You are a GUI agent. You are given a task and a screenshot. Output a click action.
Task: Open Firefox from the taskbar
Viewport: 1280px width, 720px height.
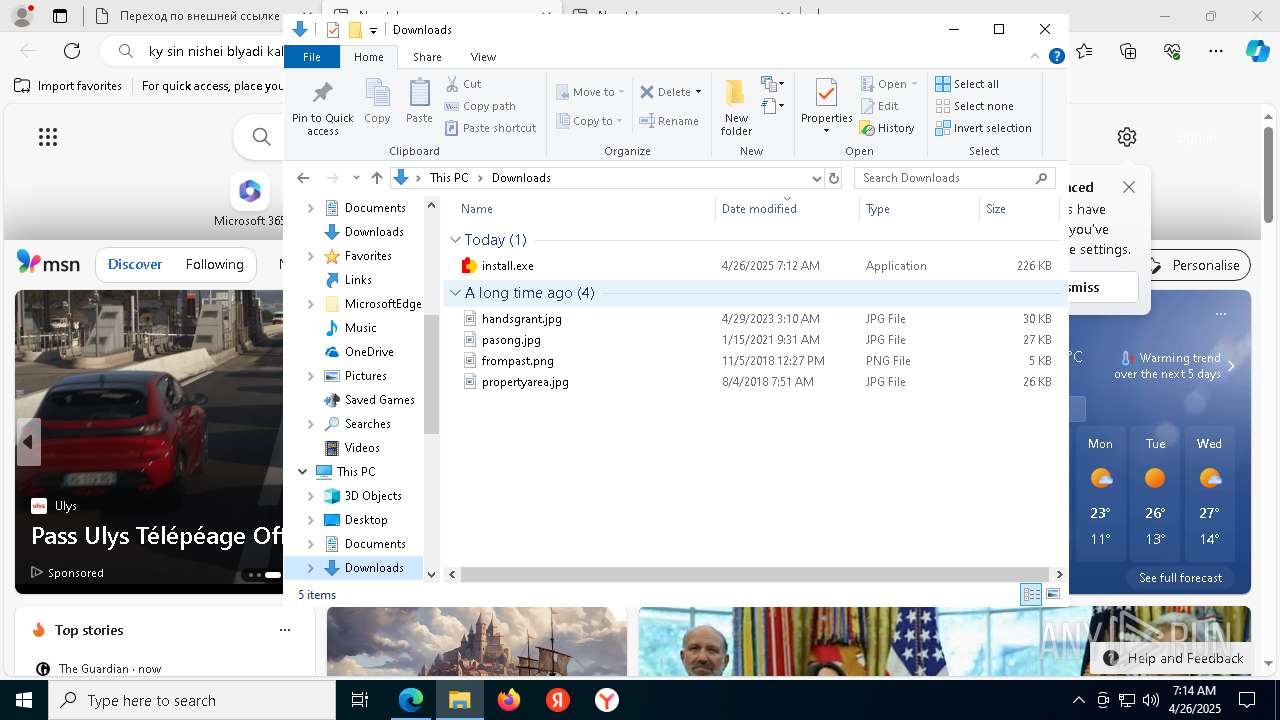point(509,700)
